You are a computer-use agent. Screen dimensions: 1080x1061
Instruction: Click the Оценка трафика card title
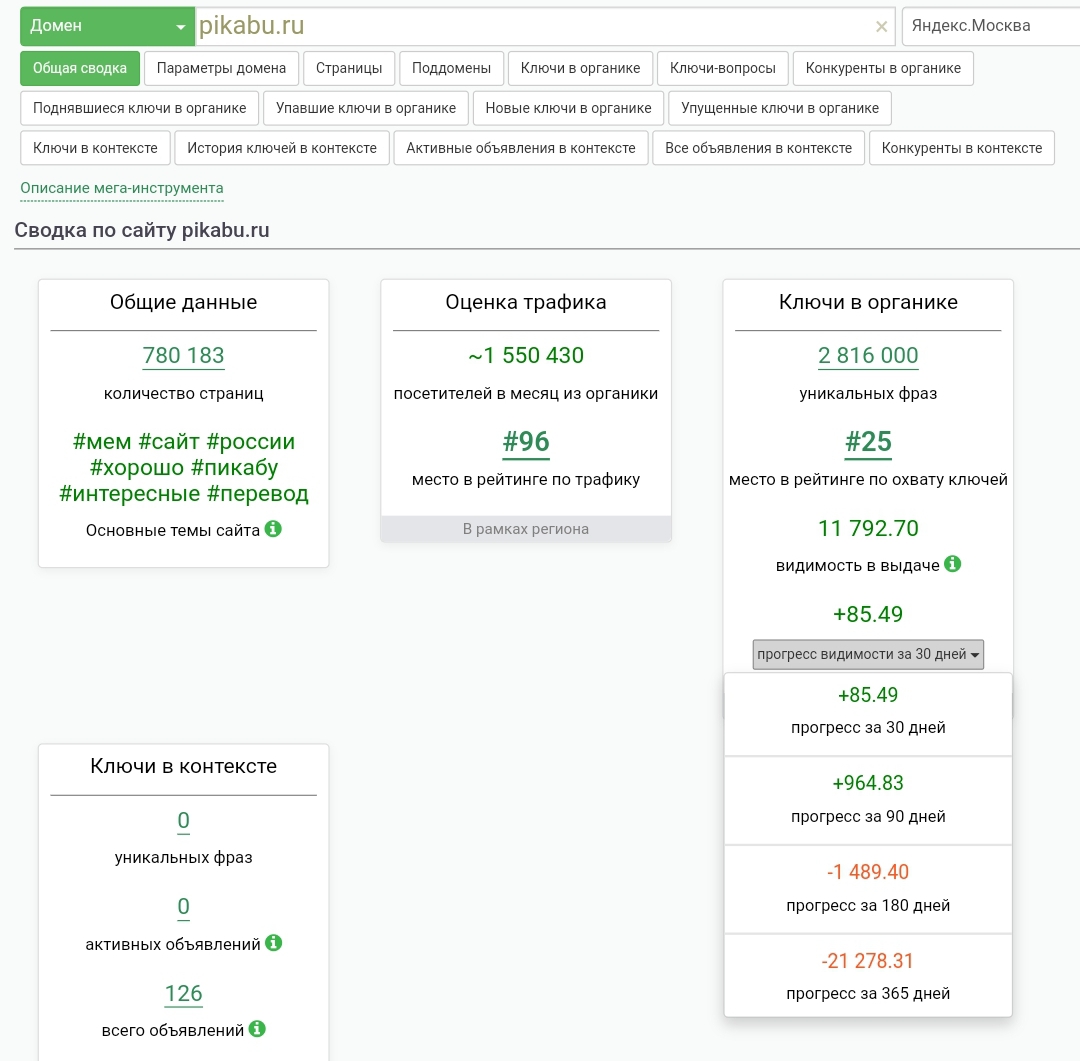click(x=526, y=302)
